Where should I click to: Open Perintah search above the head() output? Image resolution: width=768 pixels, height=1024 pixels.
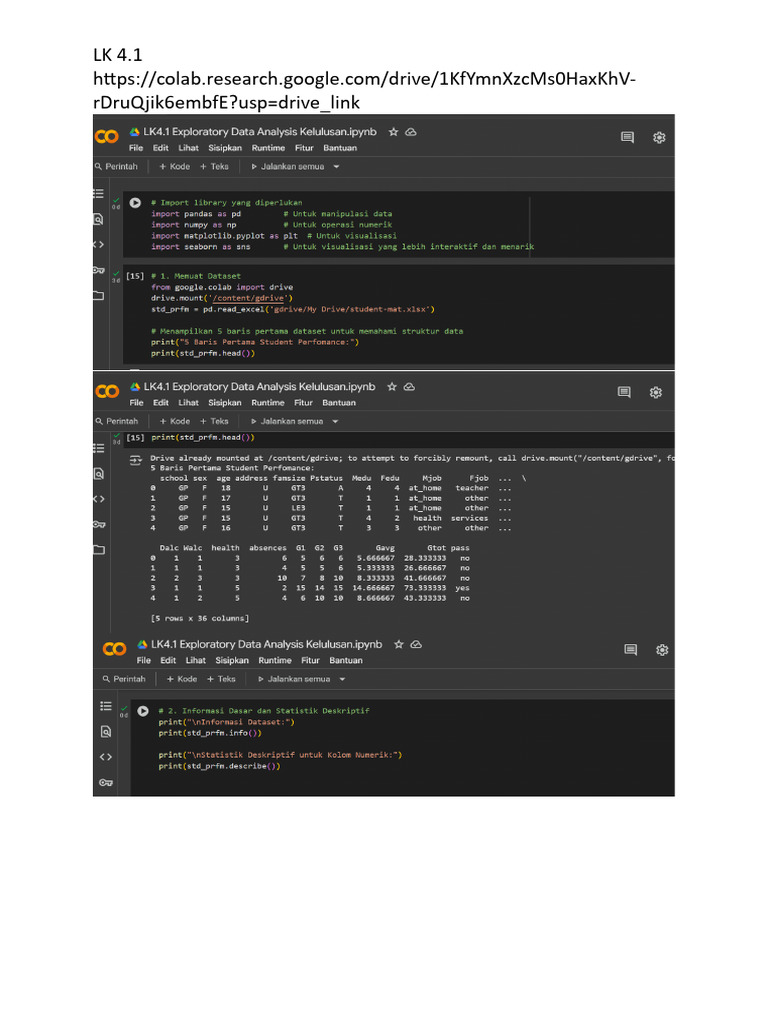click(117, 421)
